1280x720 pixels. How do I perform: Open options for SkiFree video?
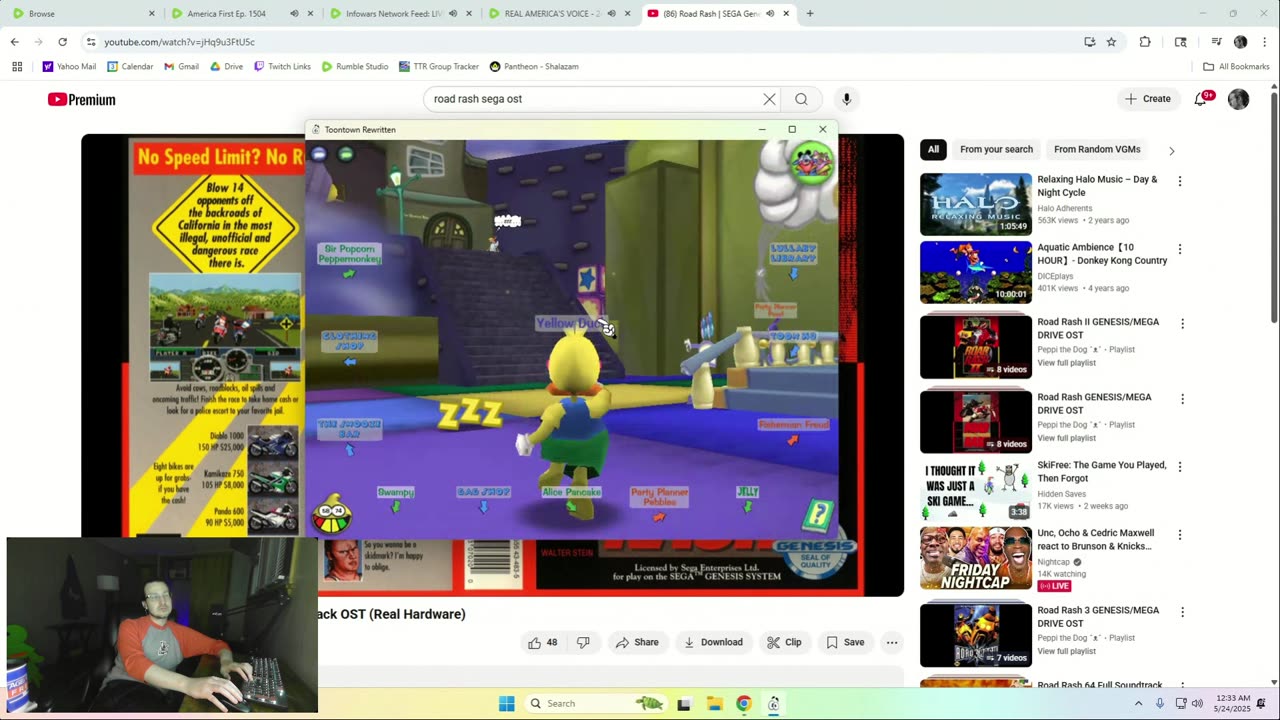1182,467
